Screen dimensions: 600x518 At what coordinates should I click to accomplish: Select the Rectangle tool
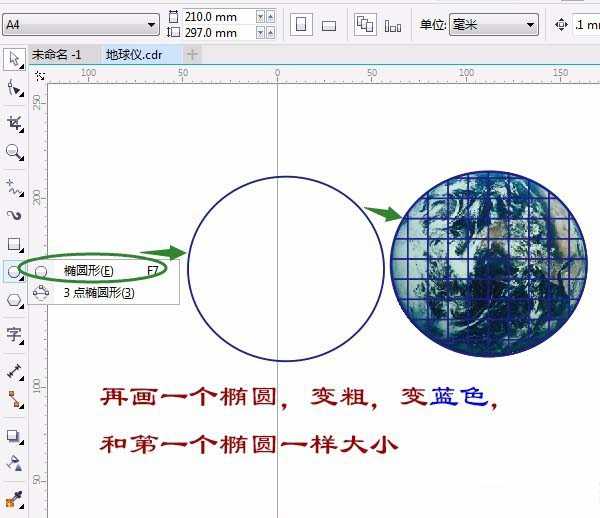14,244
